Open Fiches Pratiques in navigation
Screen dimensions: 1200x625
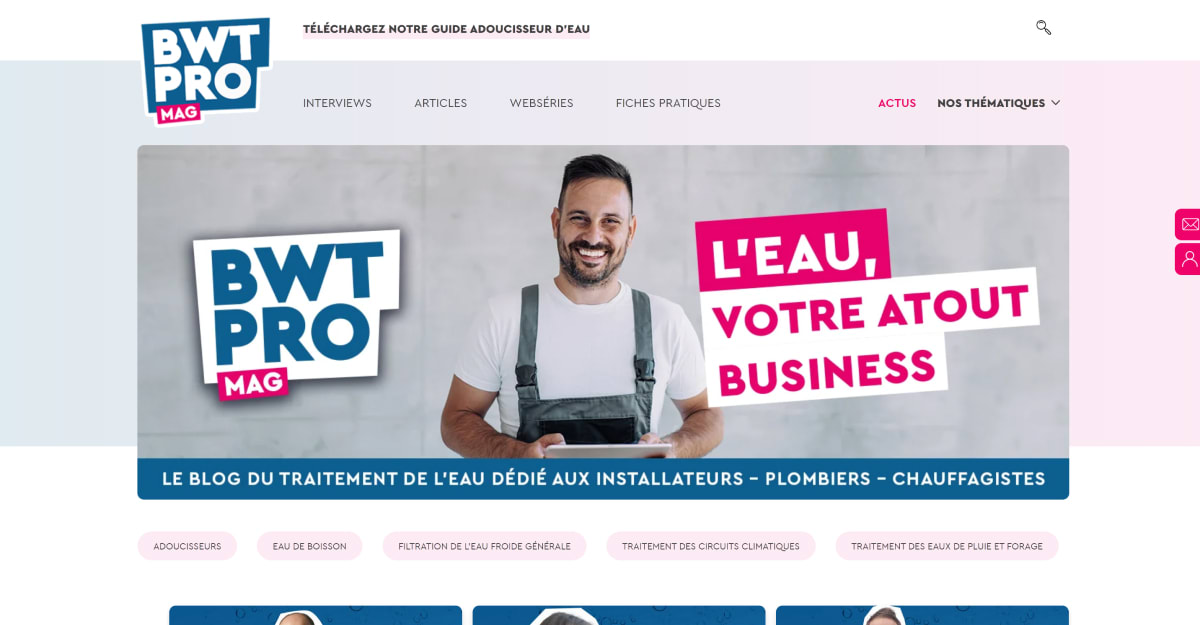click(668, 103)
